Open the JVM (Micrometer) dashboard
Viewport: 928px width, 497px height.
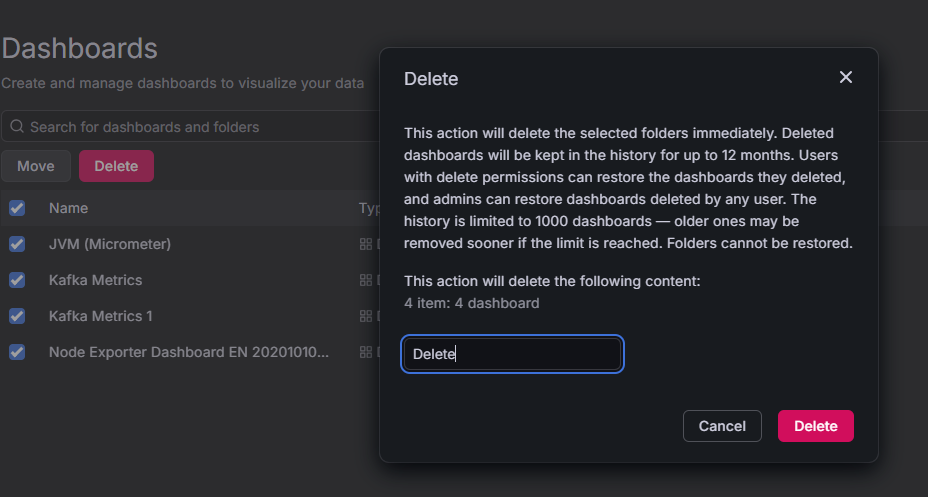click(x=109, y=244)
